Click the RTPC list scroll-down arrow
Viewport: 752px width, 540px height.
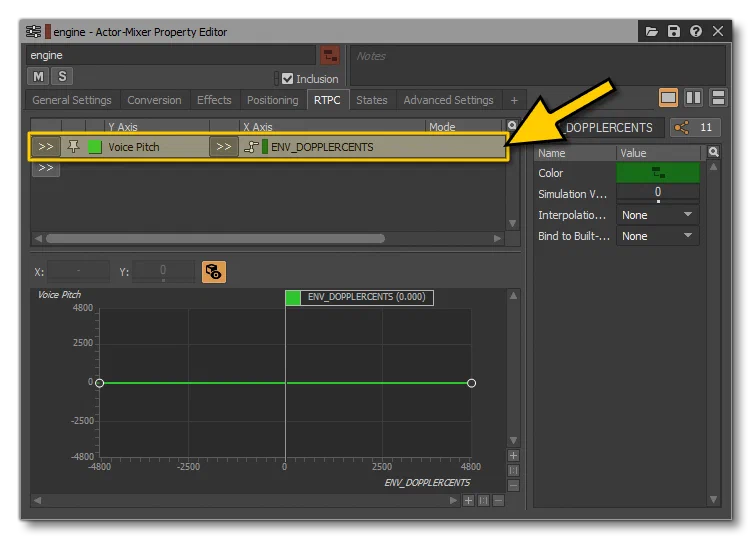513,223
